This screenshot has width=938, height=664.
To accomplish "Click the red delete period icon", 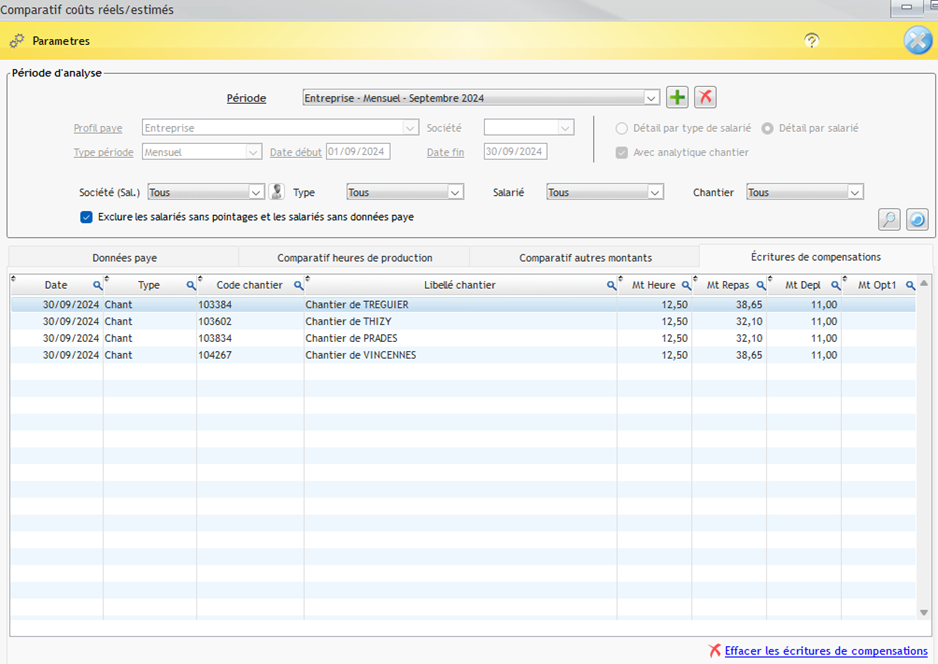I will [705, 97].
